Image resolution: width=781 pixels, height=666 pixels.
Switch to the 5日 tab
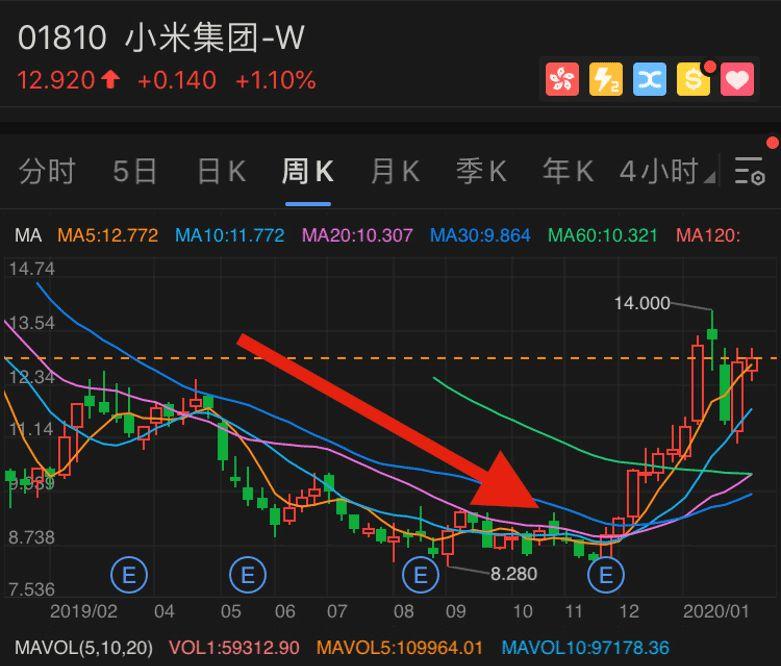(134, 171)
